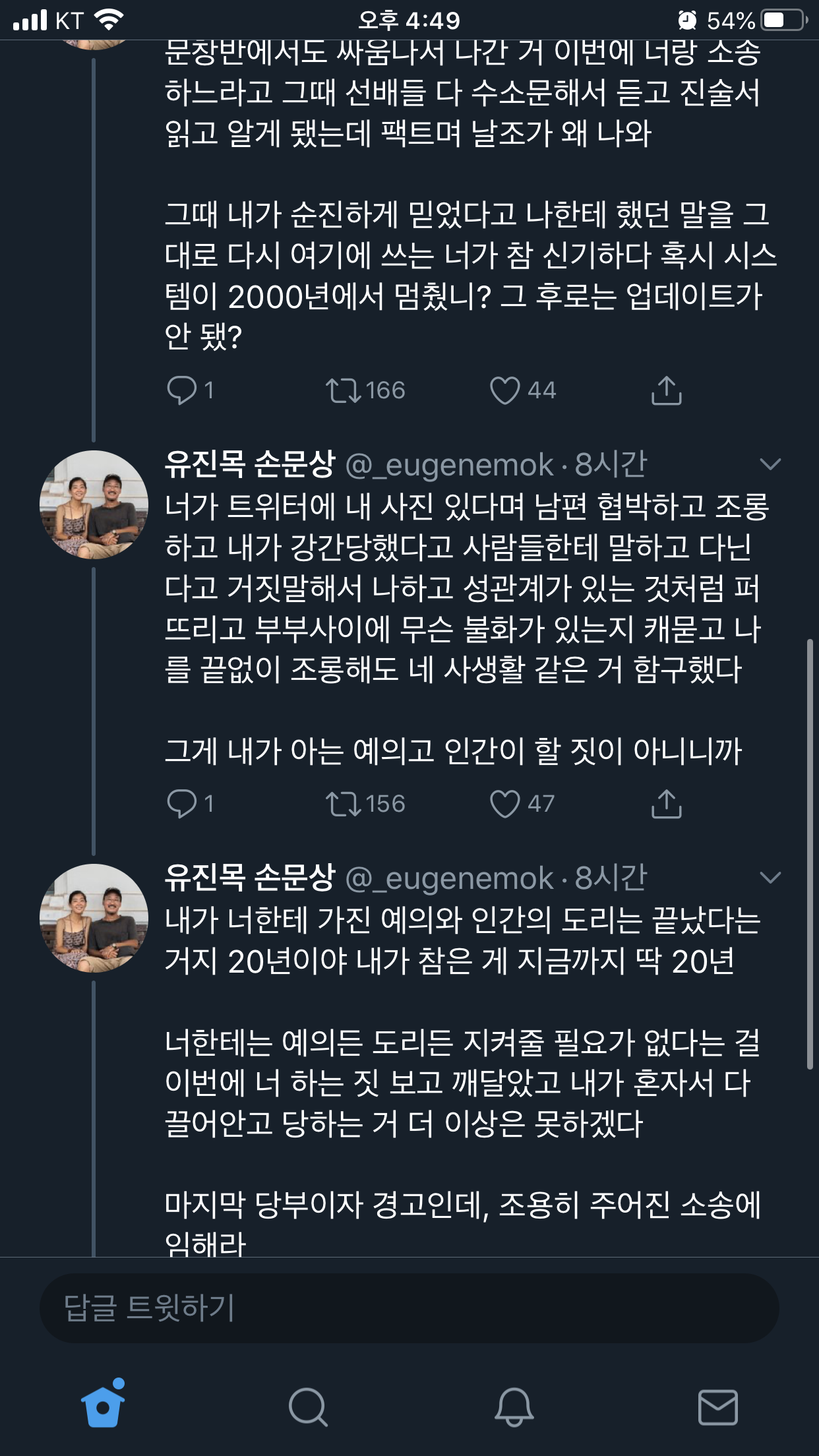Open the Search tab magnifier icon

pos(308,1407)
